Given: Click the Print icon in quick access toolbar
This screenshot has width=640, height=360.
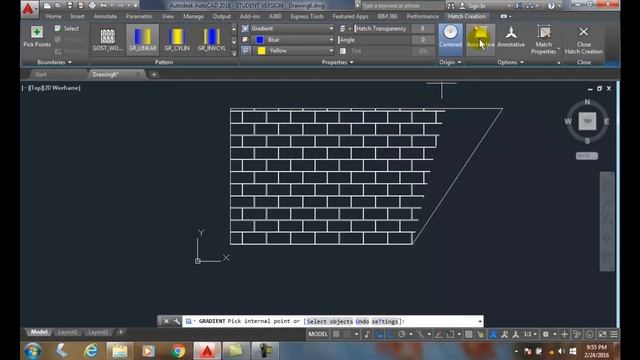Looking at the screenshot, I should pyautogui.click(x=92, y=6).
